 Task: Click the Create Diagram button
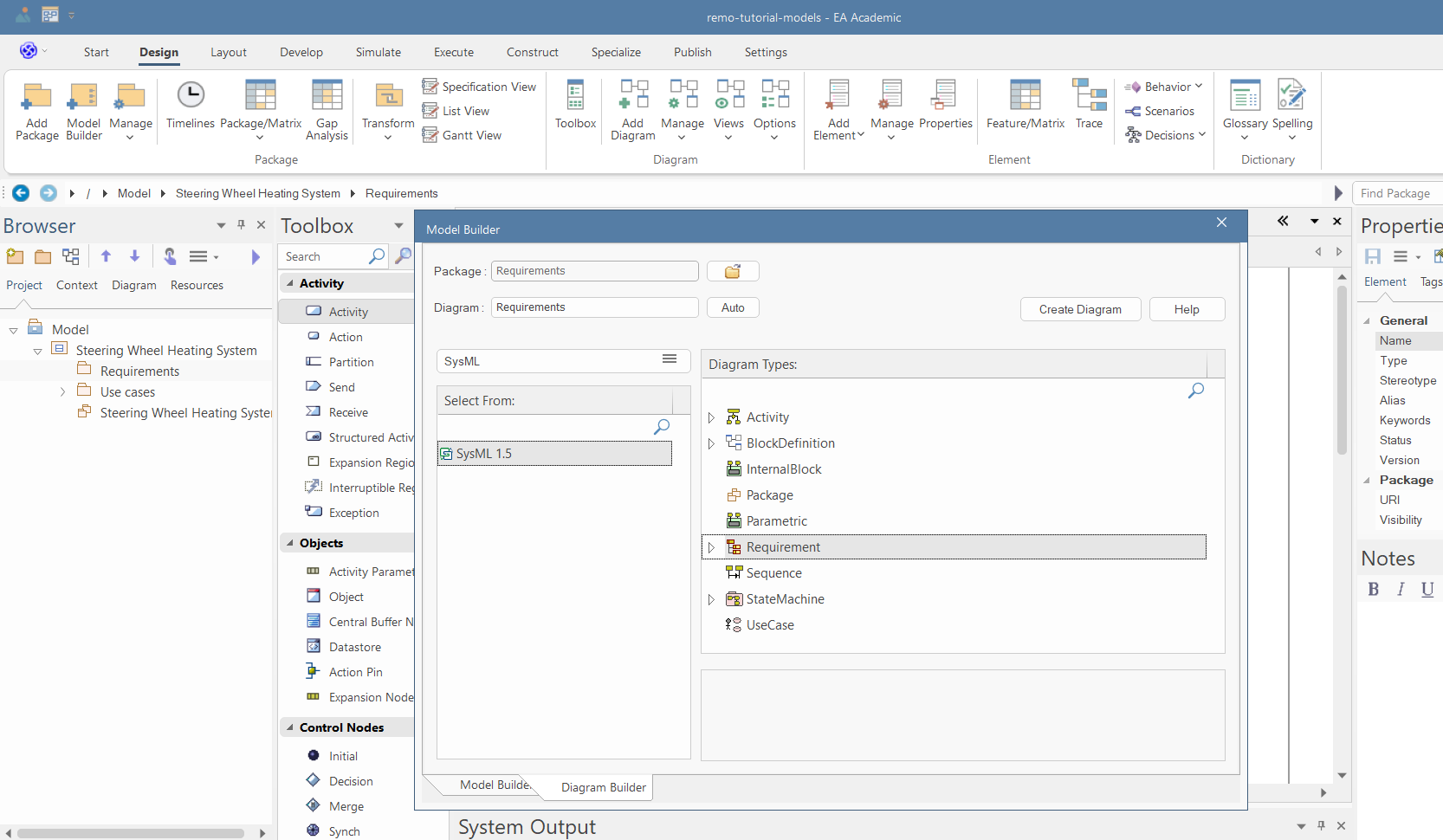(x=1079, y=309)
